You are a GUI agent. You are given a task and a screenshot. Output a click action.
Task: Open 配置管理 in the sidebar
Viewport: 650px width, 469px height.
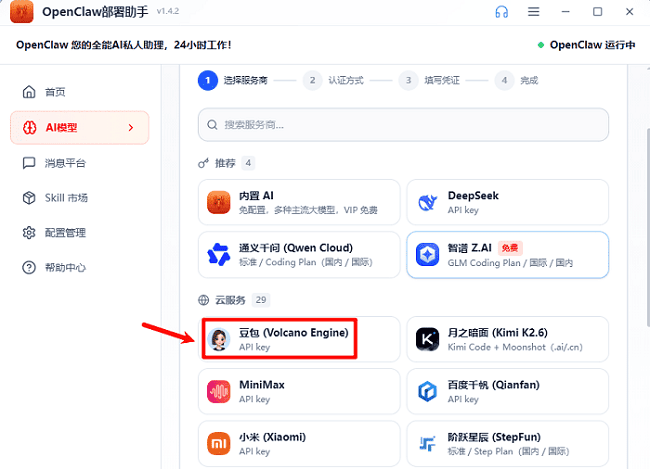[x=80, y=233]
